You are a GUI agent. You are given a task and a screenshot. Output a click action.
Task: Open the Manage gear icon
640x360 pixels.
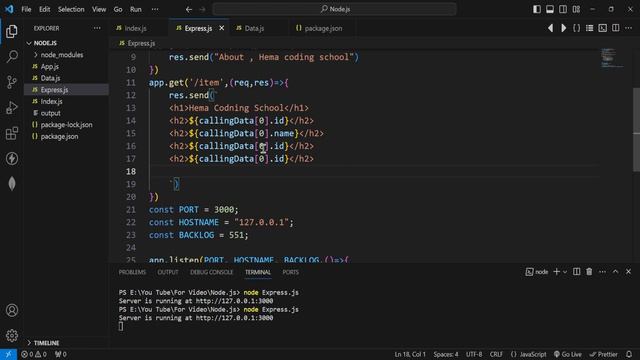click(x=12, y=336)
